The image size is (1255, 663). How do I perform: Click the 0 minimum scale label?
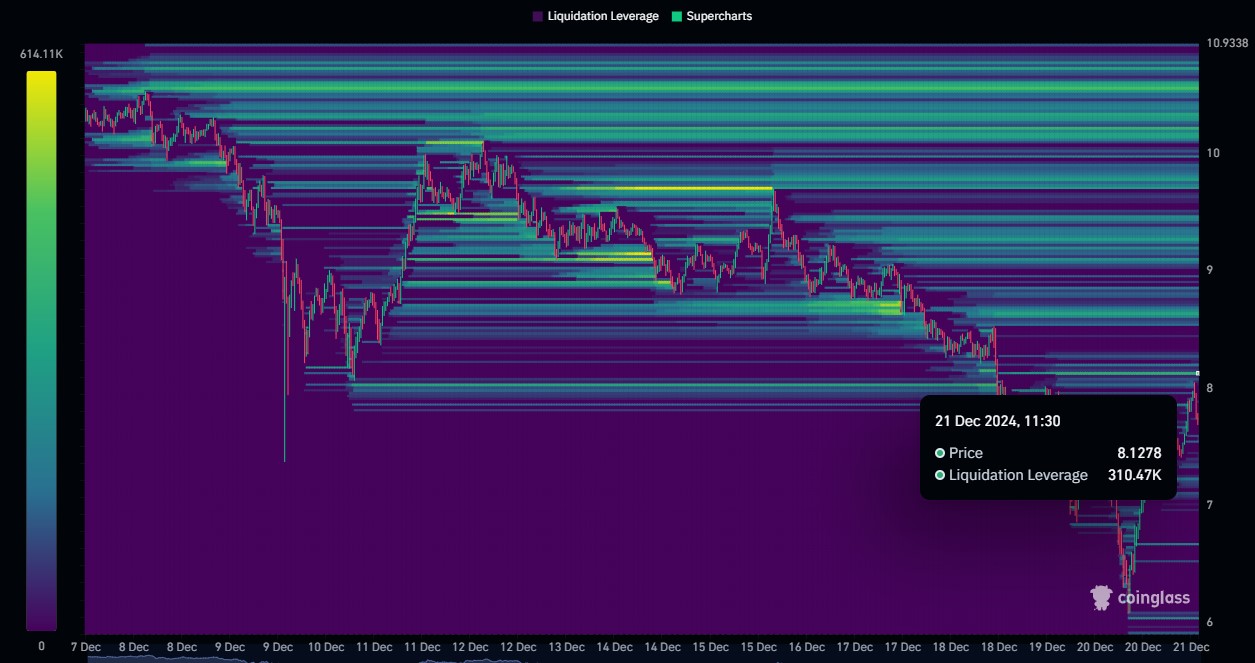(41, 646)
